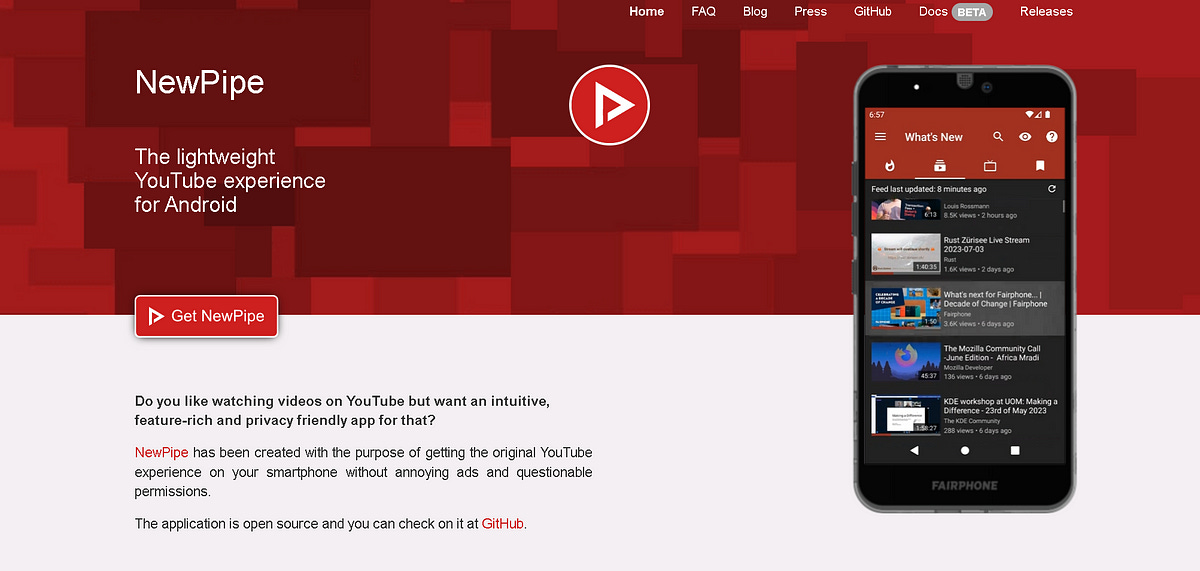The image size is (1200, 571).
Task: Click the NewPipe round logo
Action: (610, 105)
